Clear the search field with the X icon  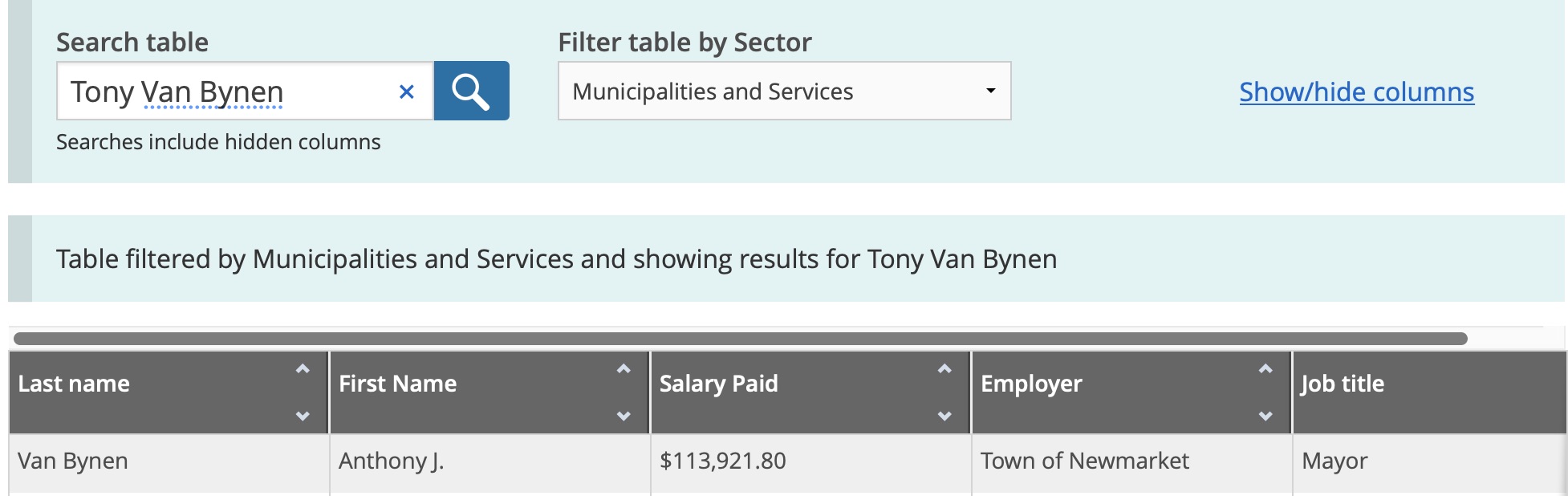pyautogui.click(x=407, y=91)
